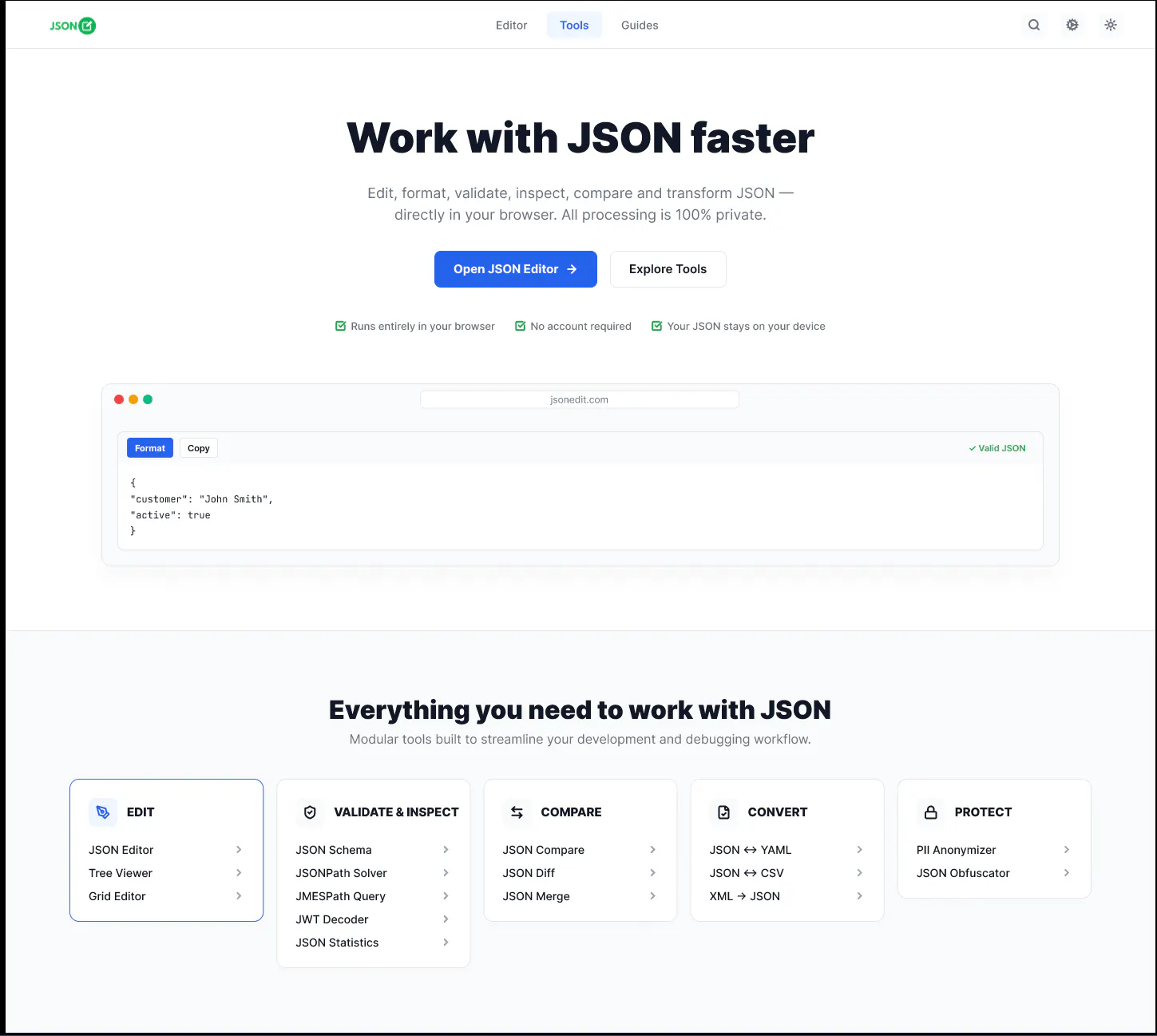Open the JSON Diff tool link

click(580, 873)
